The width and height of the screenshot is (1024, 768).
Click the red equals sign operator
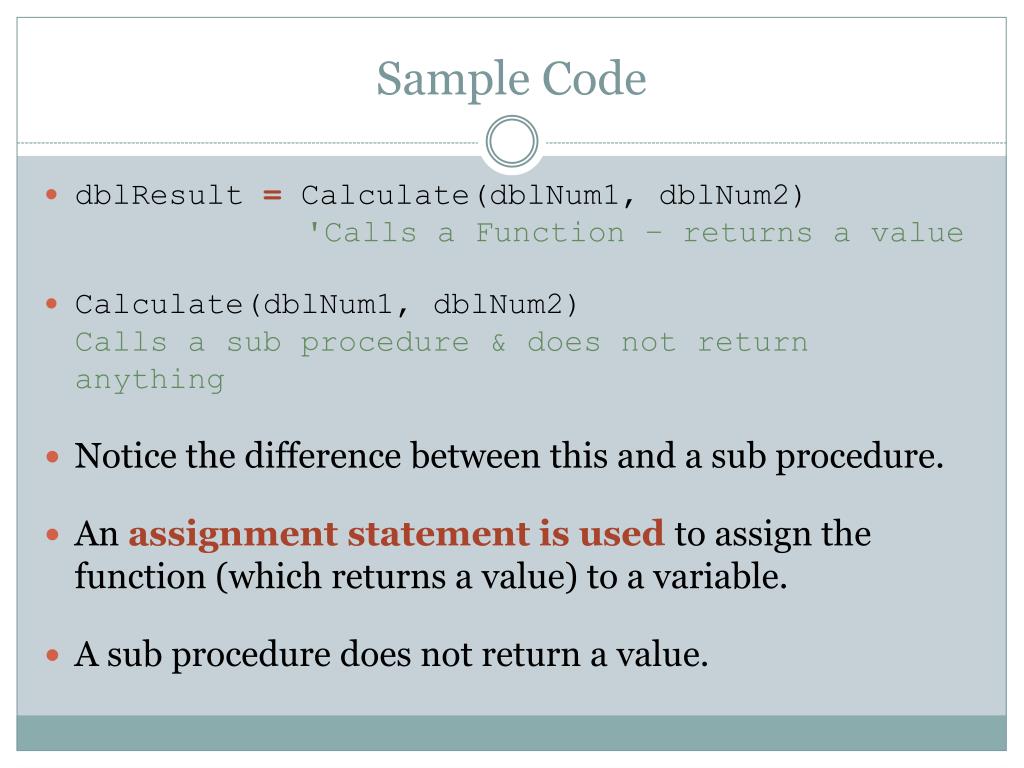272,195
